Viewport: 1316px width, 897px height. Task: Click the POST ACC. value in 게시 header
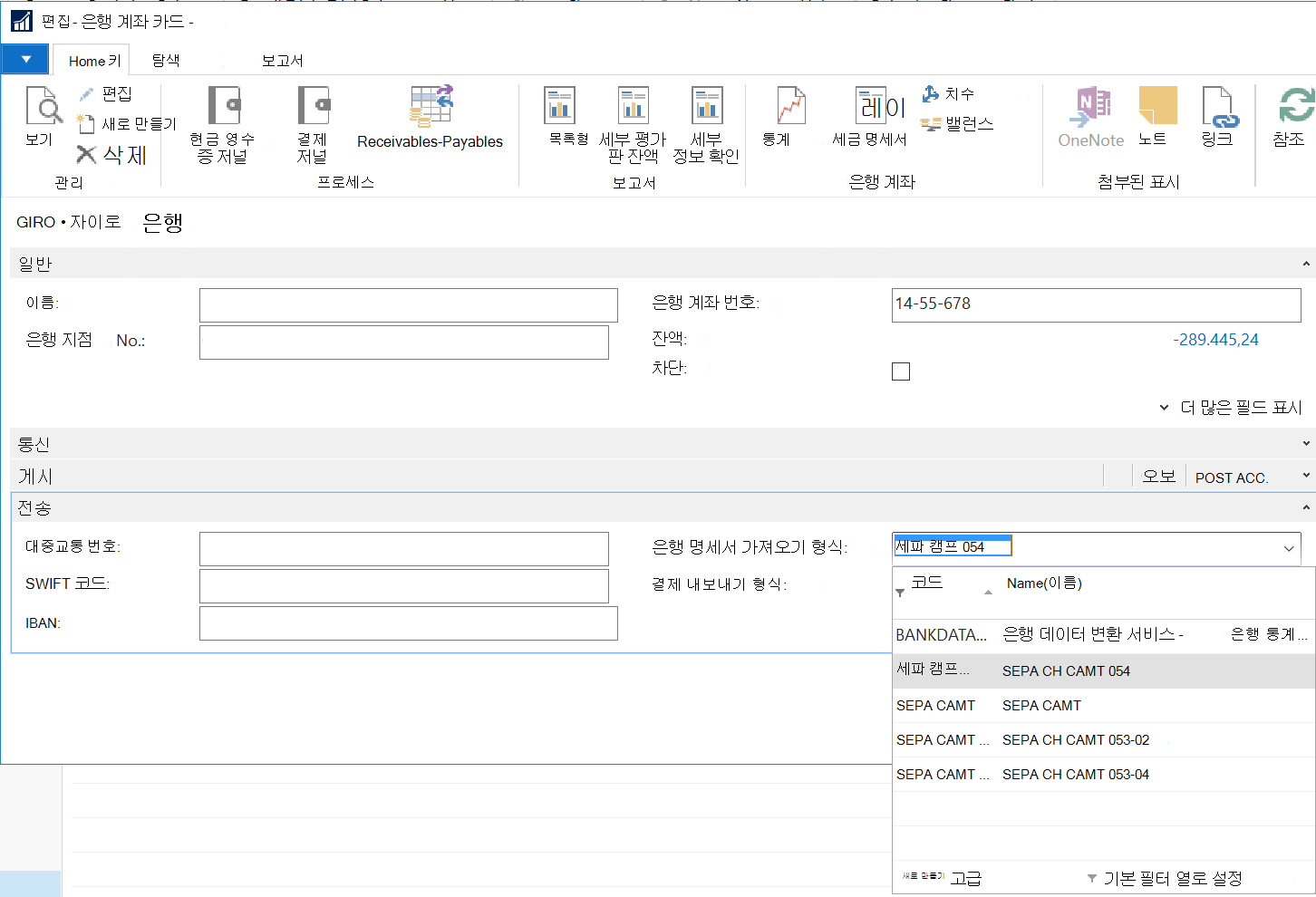[1231, 477]
